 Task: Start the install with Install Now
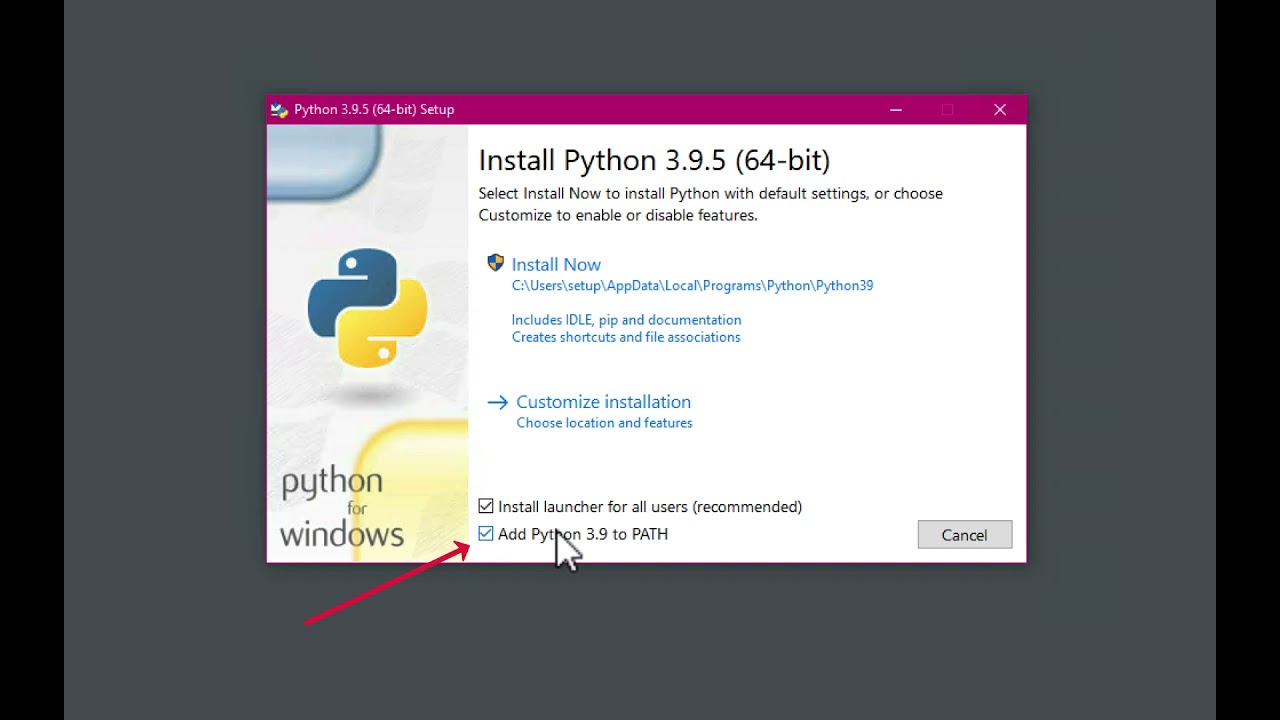pyautogui.click(x=556, y=265)
